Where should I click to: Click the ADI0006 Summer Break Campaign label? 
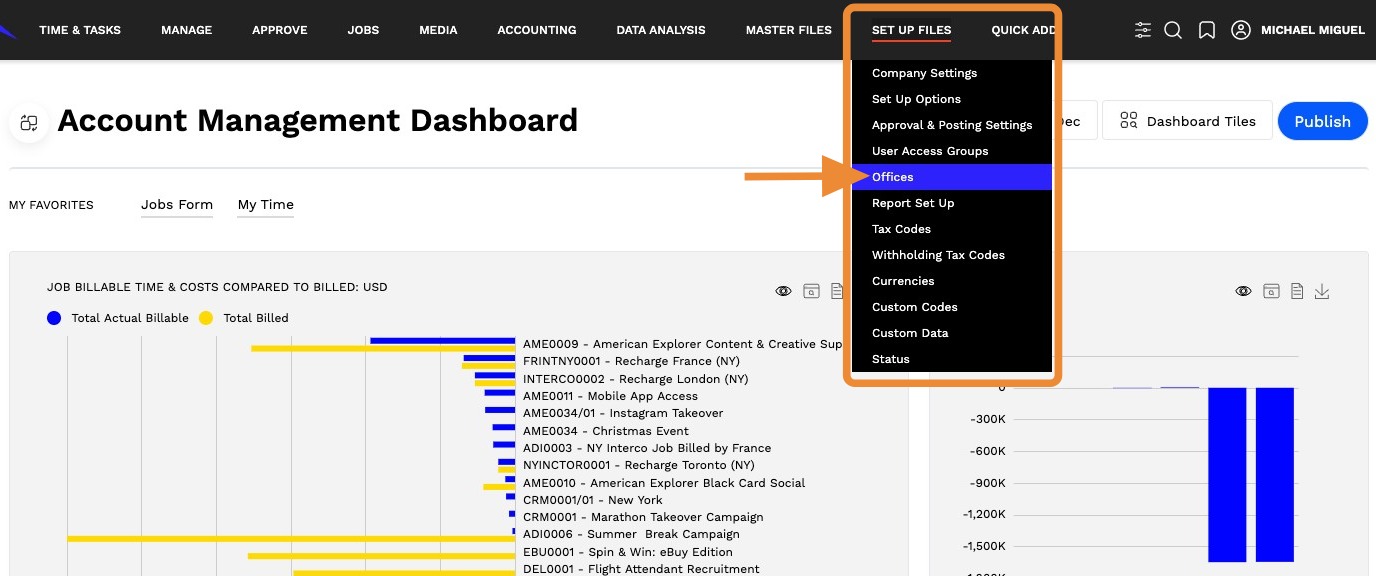(x=631, y=534)
